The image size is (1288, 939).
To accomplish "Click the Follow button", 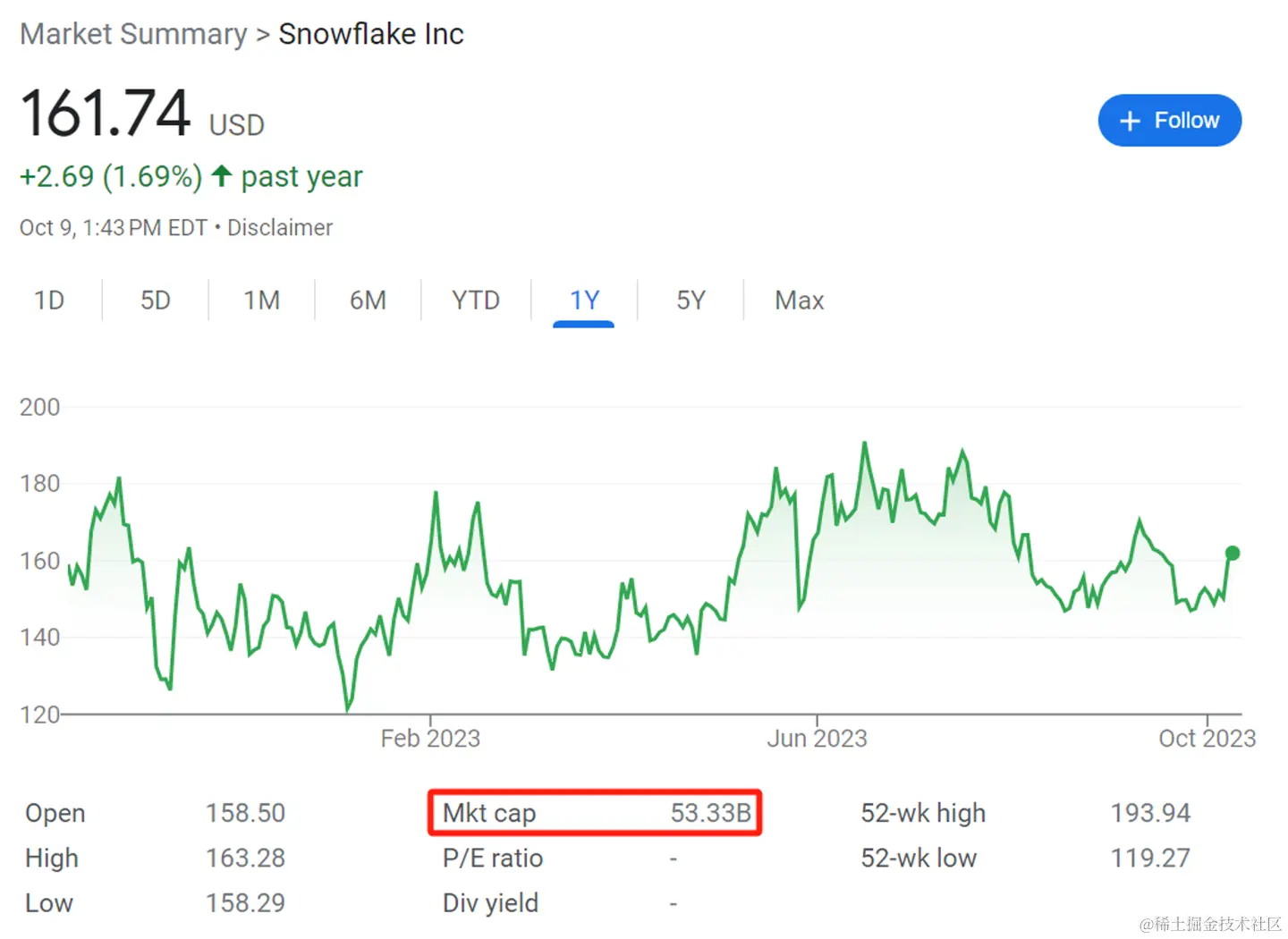I will click(x=1170, y=120).
